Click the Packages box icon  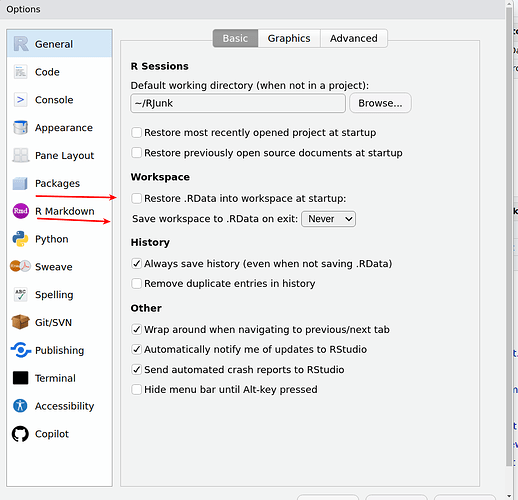(20, 183)
